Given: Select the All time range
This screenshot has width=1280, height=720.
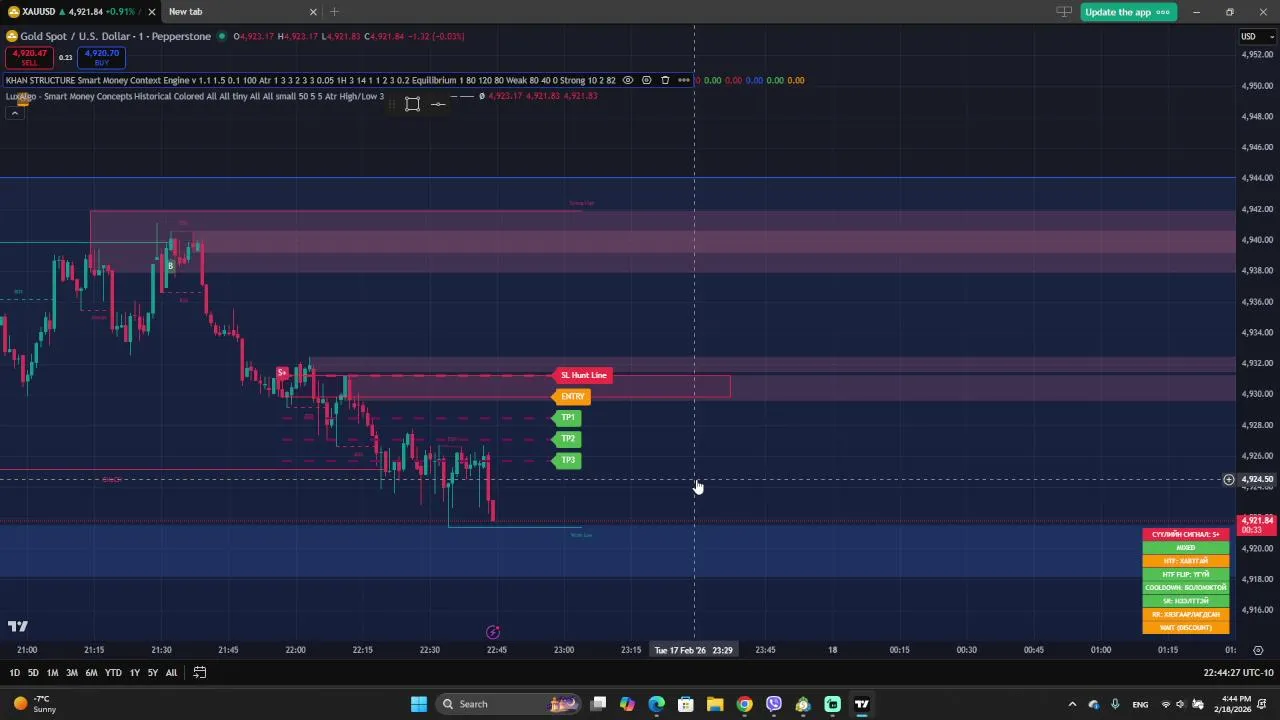Looking at the screenshot, I should (x=171, y=673).
